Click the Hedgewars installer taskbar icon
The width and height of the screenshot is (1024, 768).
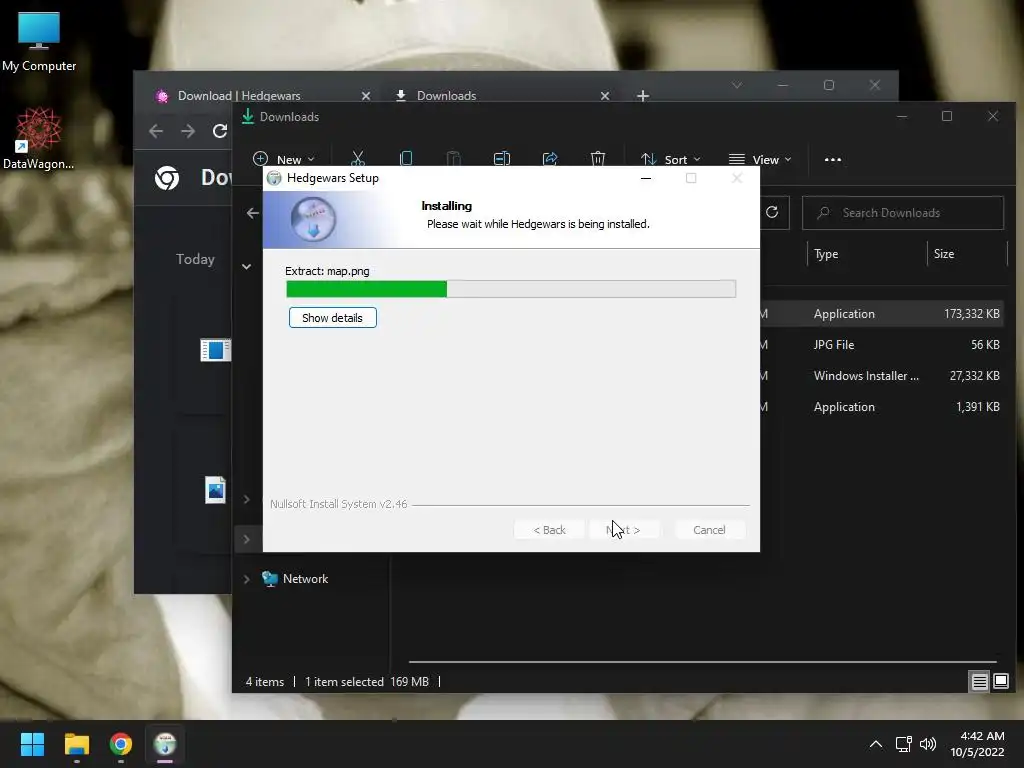(165, 744)
